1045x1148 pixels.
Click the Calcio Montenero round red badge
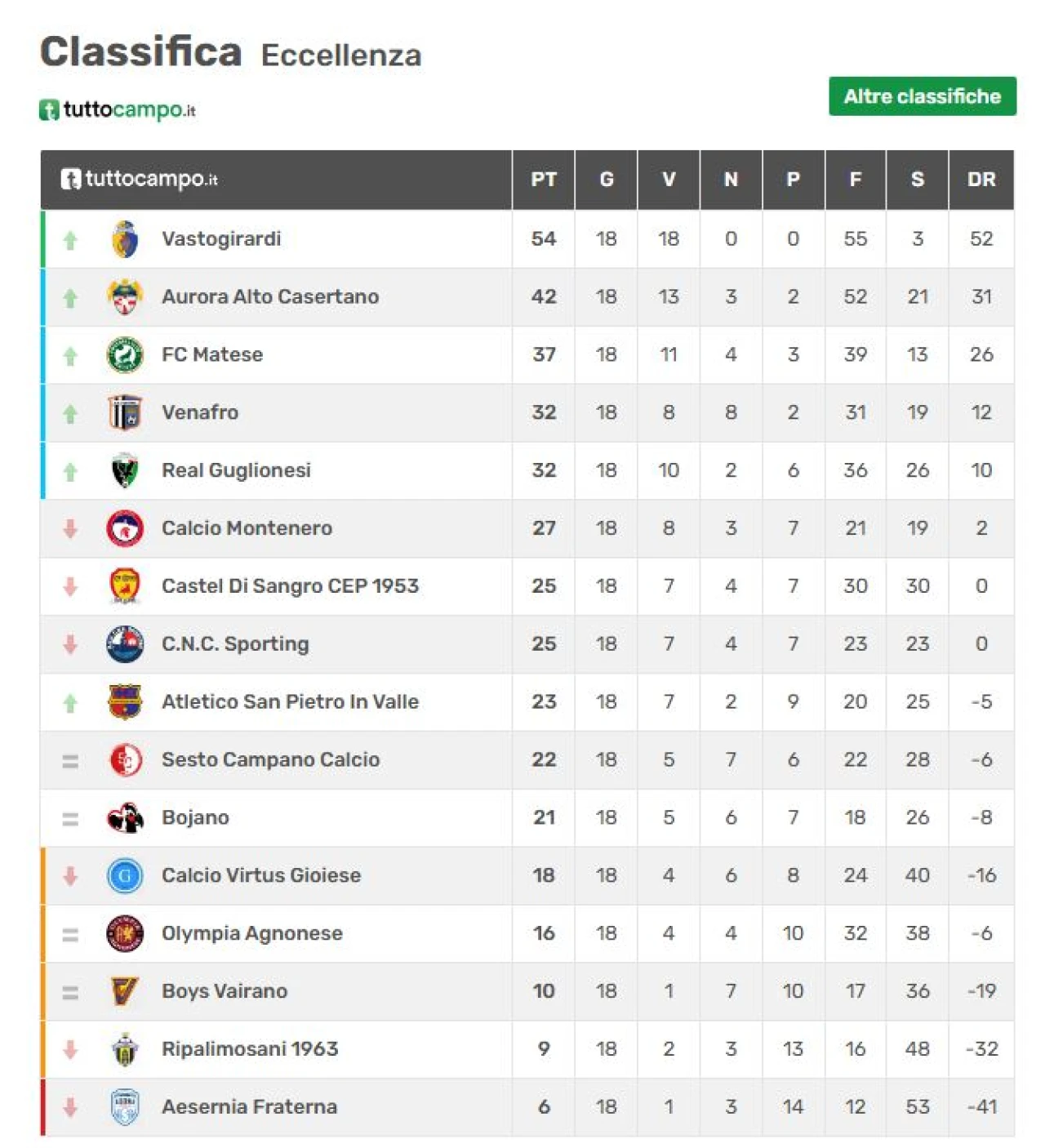click(125, 528)
